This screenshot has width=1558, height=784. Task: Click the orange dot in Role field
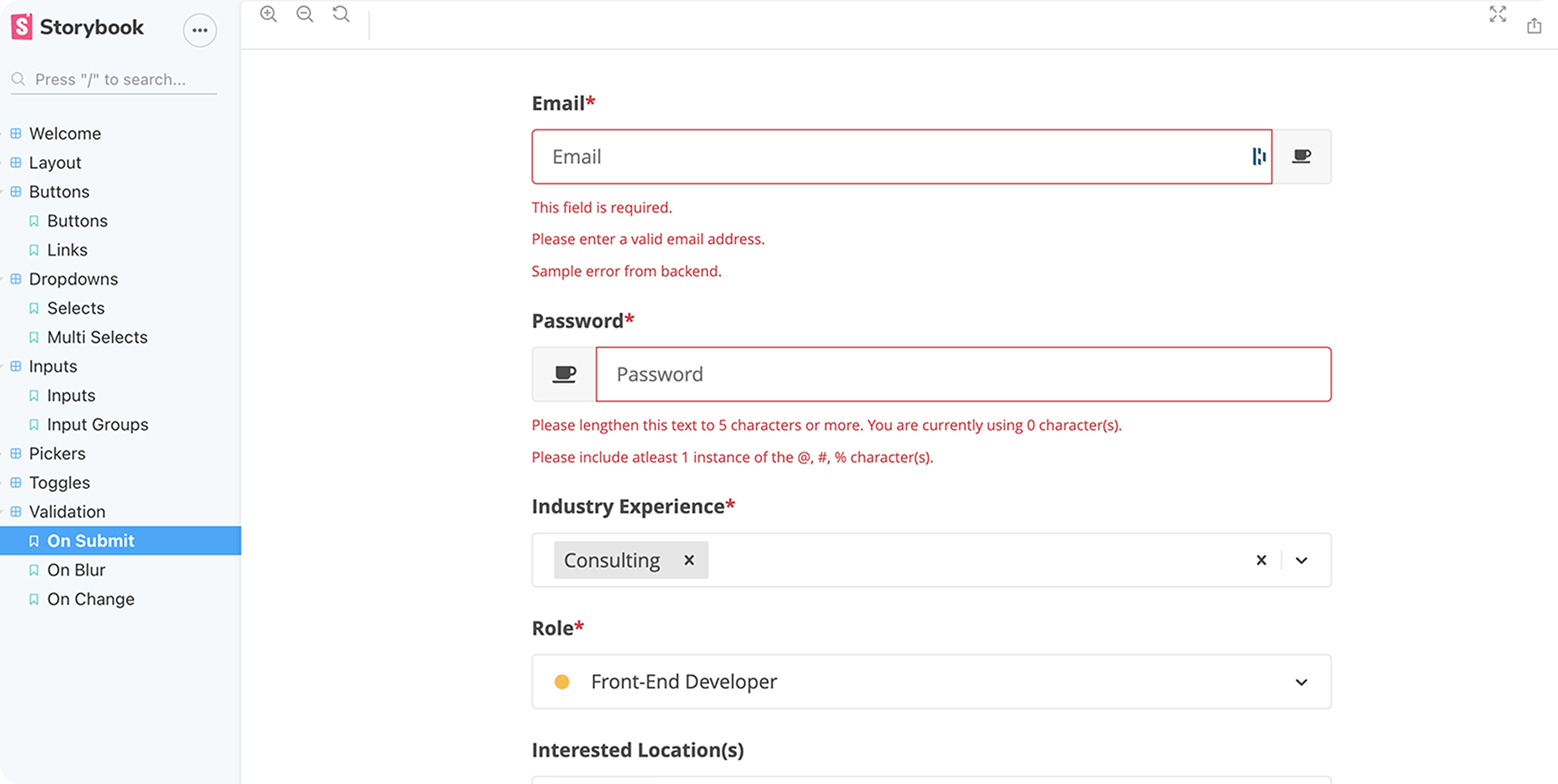click(x=562, y=682)
